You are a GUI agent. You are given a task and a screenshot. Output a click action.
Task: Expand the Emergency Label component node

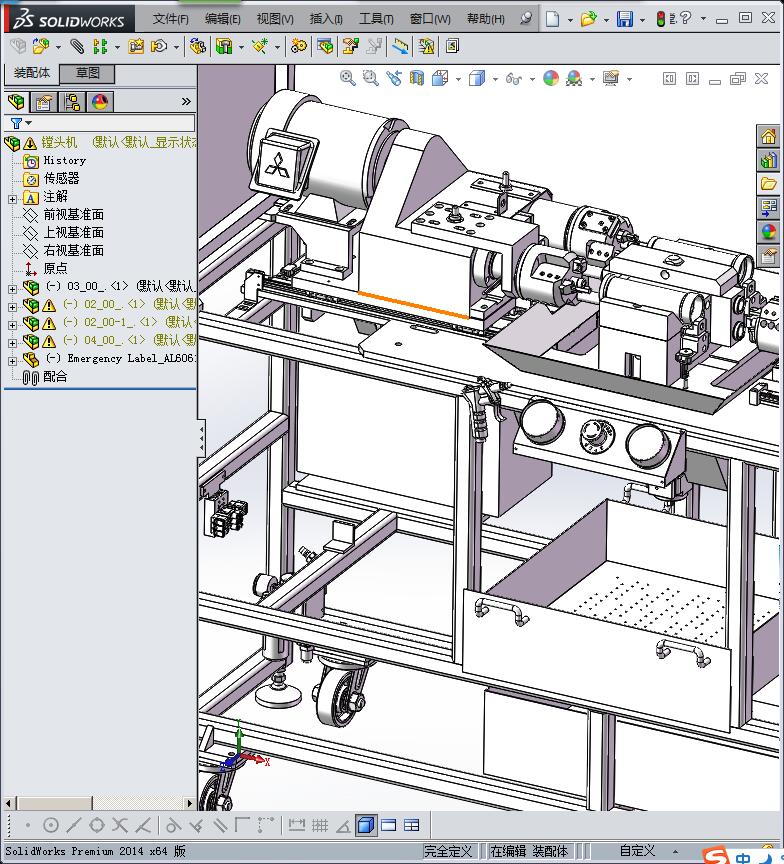(x=12, y=360)
